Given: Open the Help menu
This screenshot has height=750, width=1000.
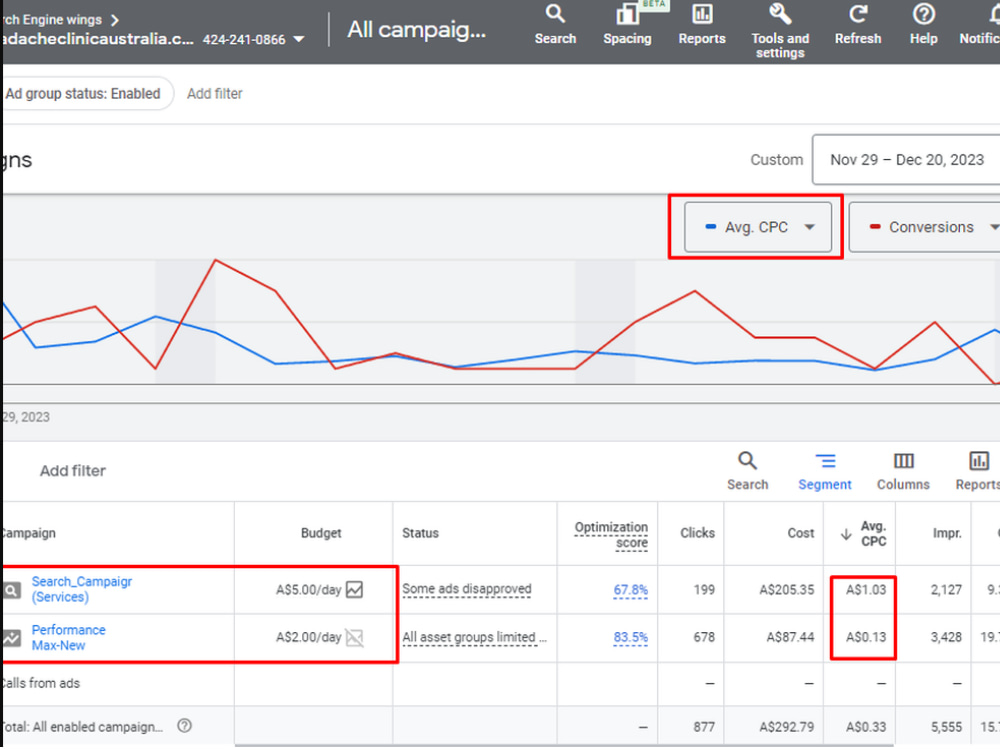Looking at the screenshot, I should pyautogui.click(x=923, y=24).
